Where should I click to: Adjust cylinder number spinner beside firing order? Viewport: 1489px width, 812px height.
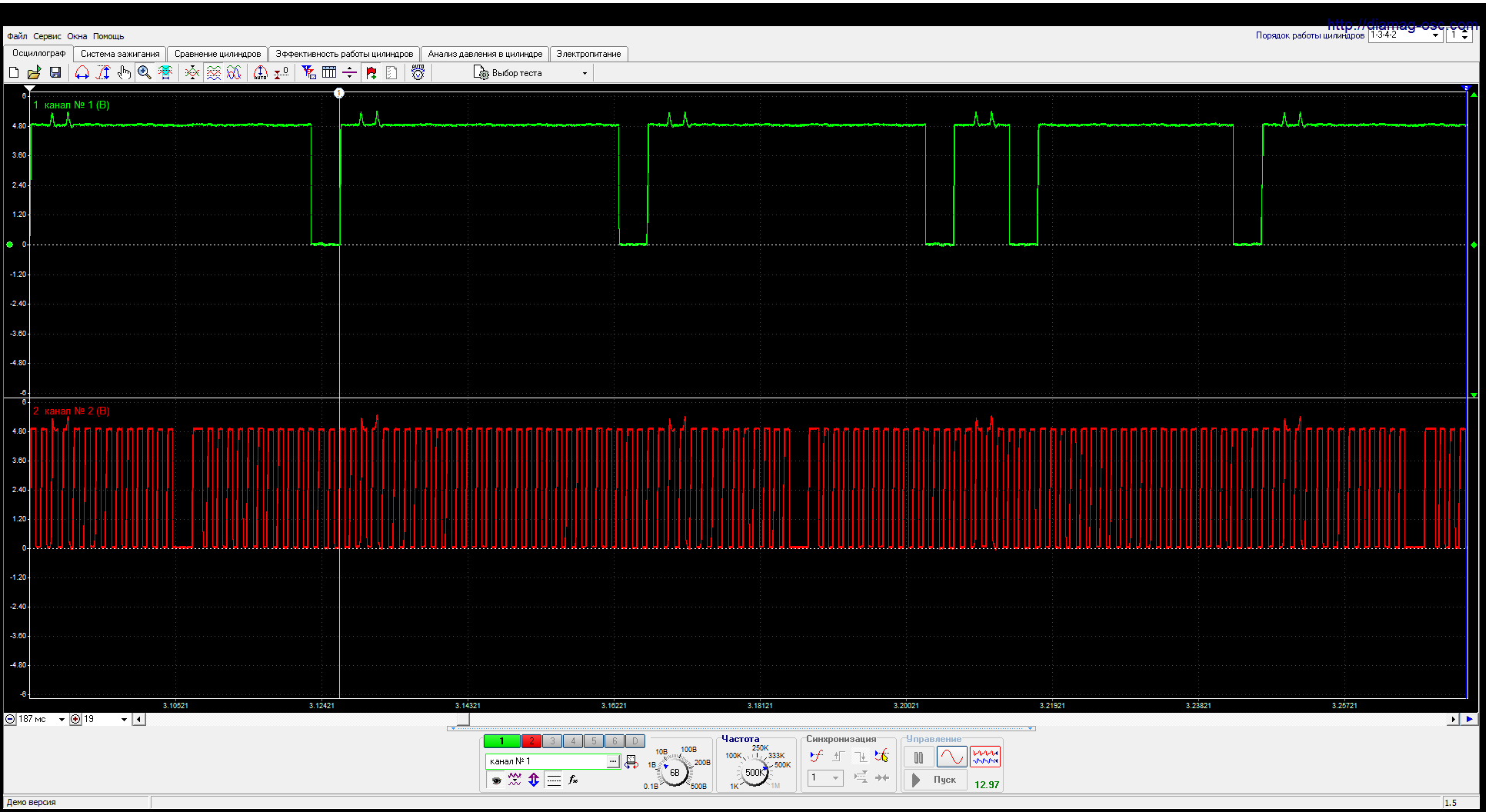(1464, 35)
